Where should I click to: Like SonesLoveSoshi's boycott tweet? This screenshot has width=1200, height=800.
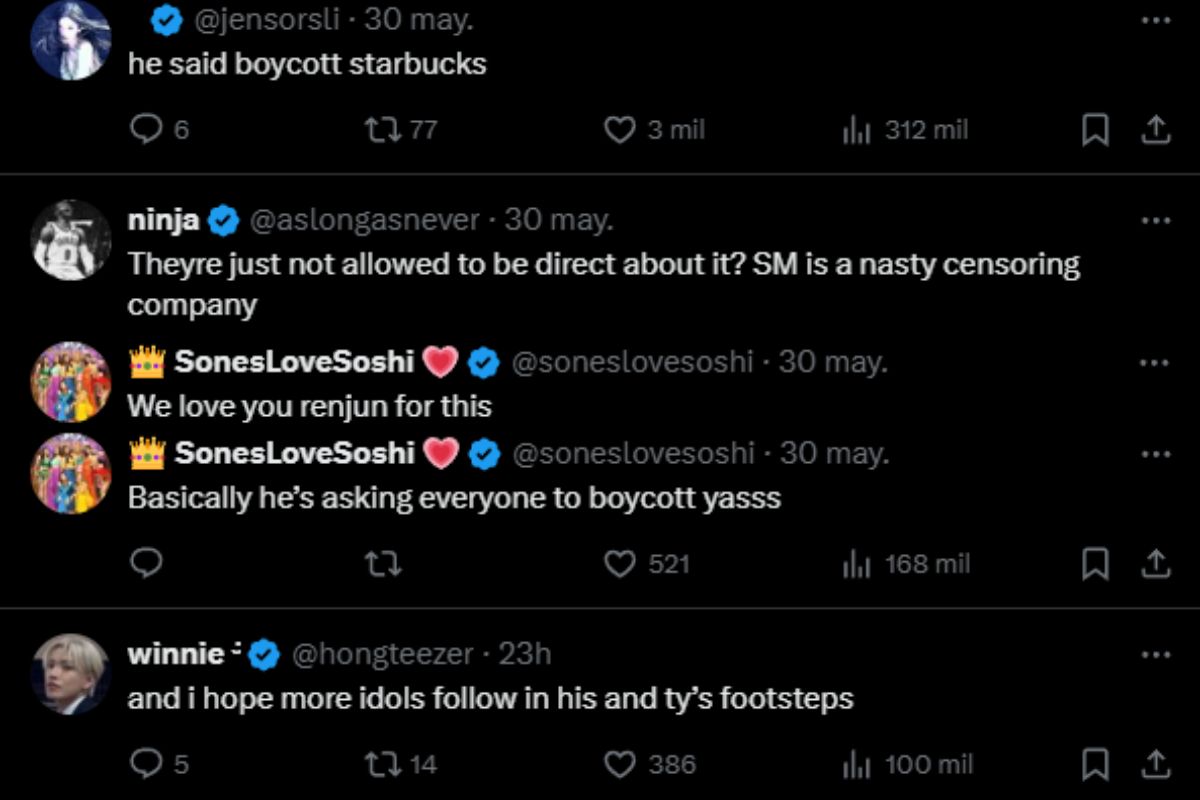point(620,564)
